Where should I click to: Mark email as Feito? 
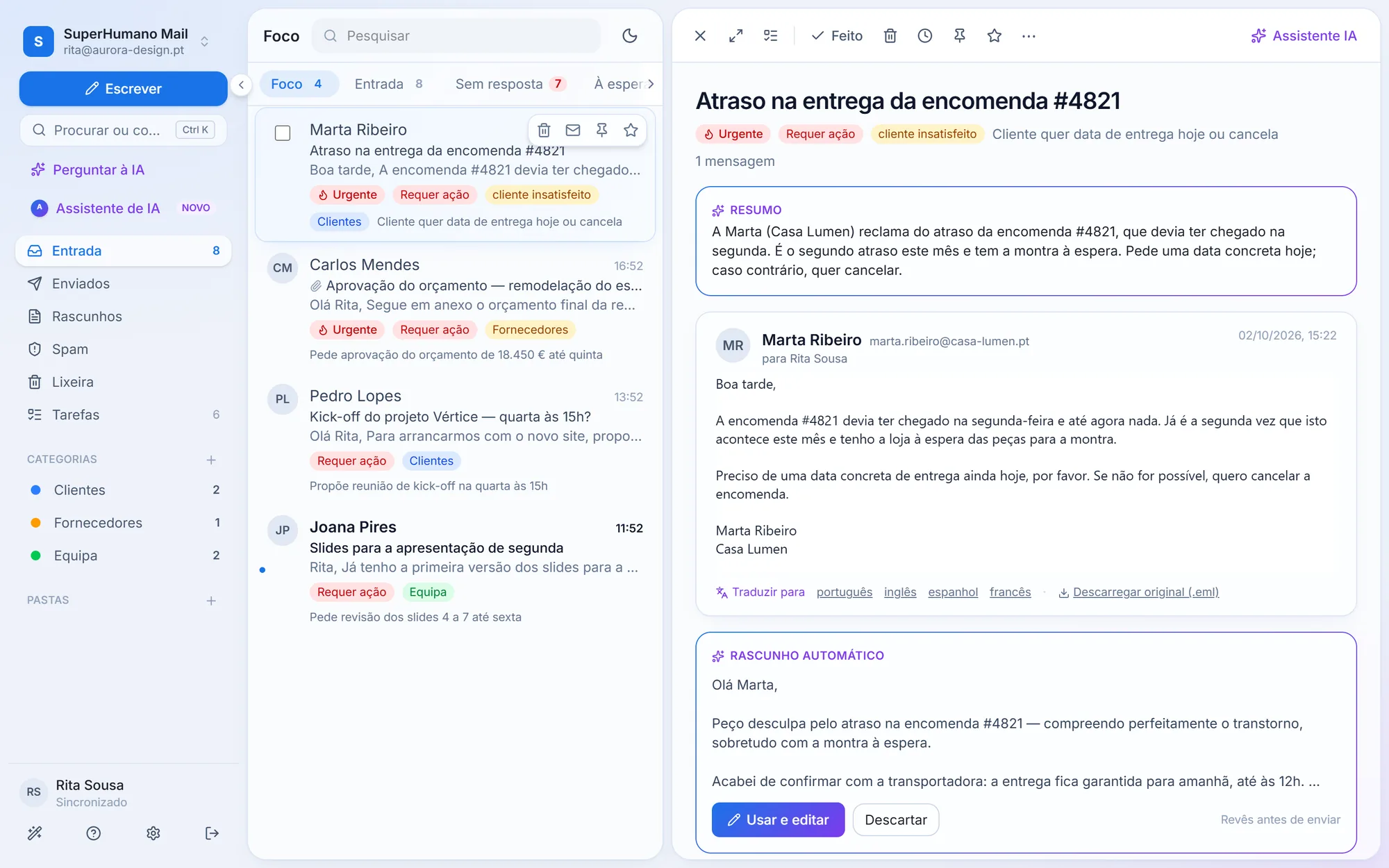837,35
